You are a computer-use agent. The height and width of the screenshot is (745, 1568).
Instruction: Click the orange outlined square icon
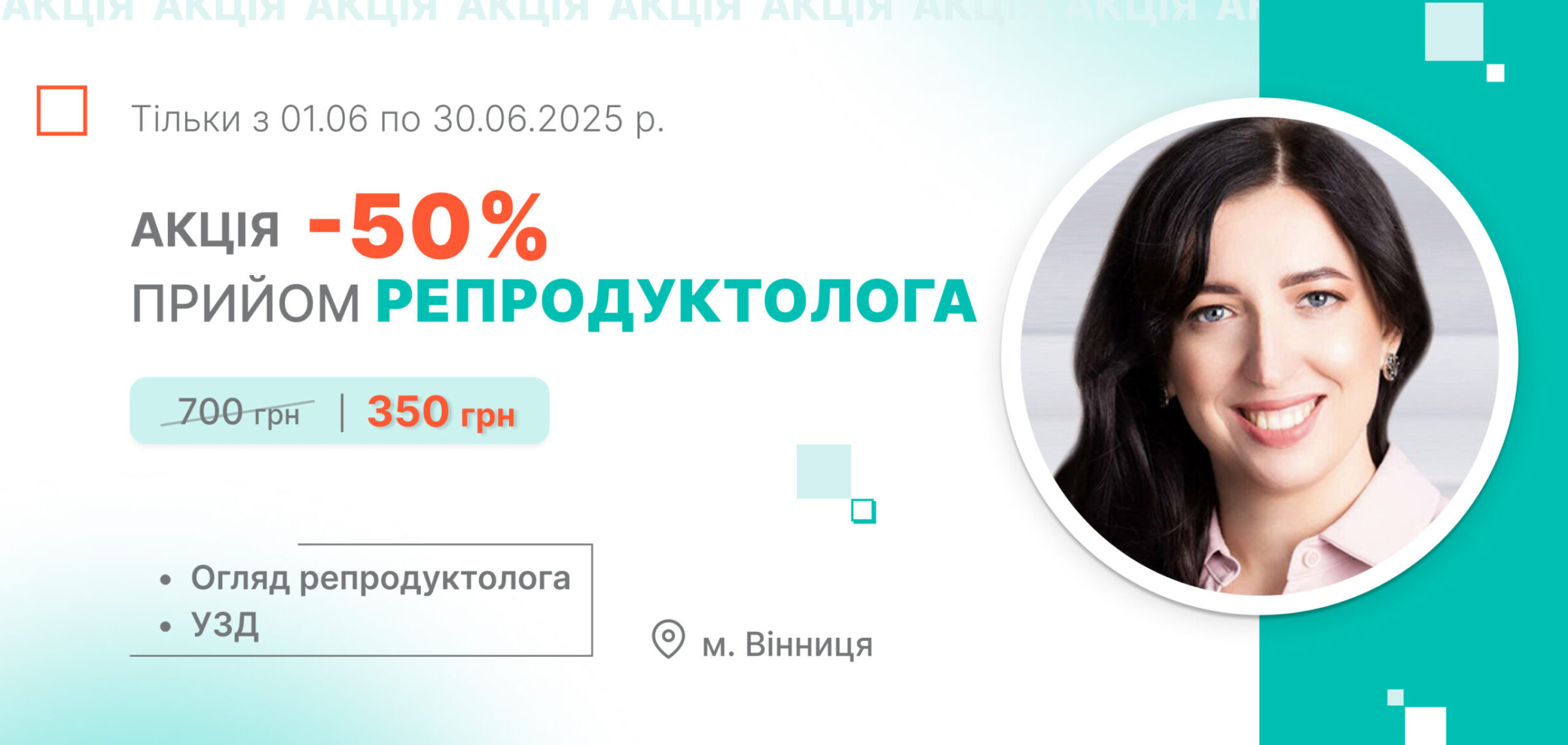coord(61,110)
